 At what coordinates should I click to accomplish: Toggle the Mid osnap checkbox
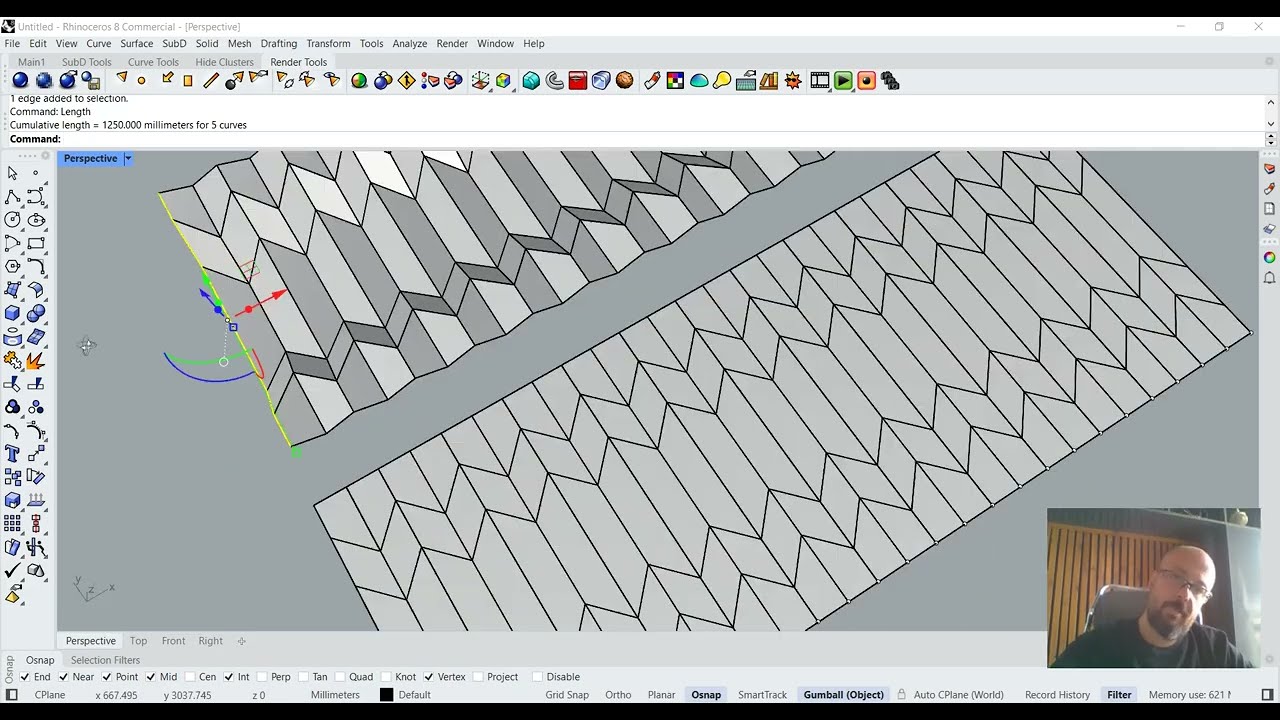[x=151, y=677]
